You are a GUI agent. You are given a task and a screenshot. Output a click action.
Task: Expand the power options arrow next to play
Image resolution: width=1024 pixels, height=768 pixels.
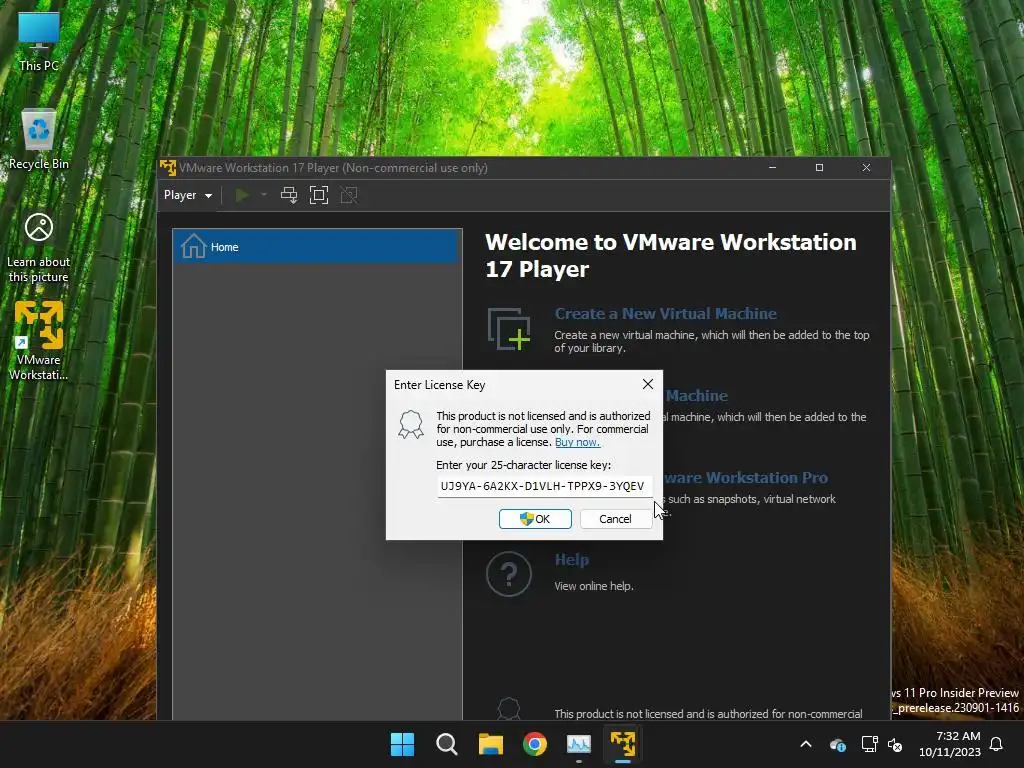coord(264,195)
